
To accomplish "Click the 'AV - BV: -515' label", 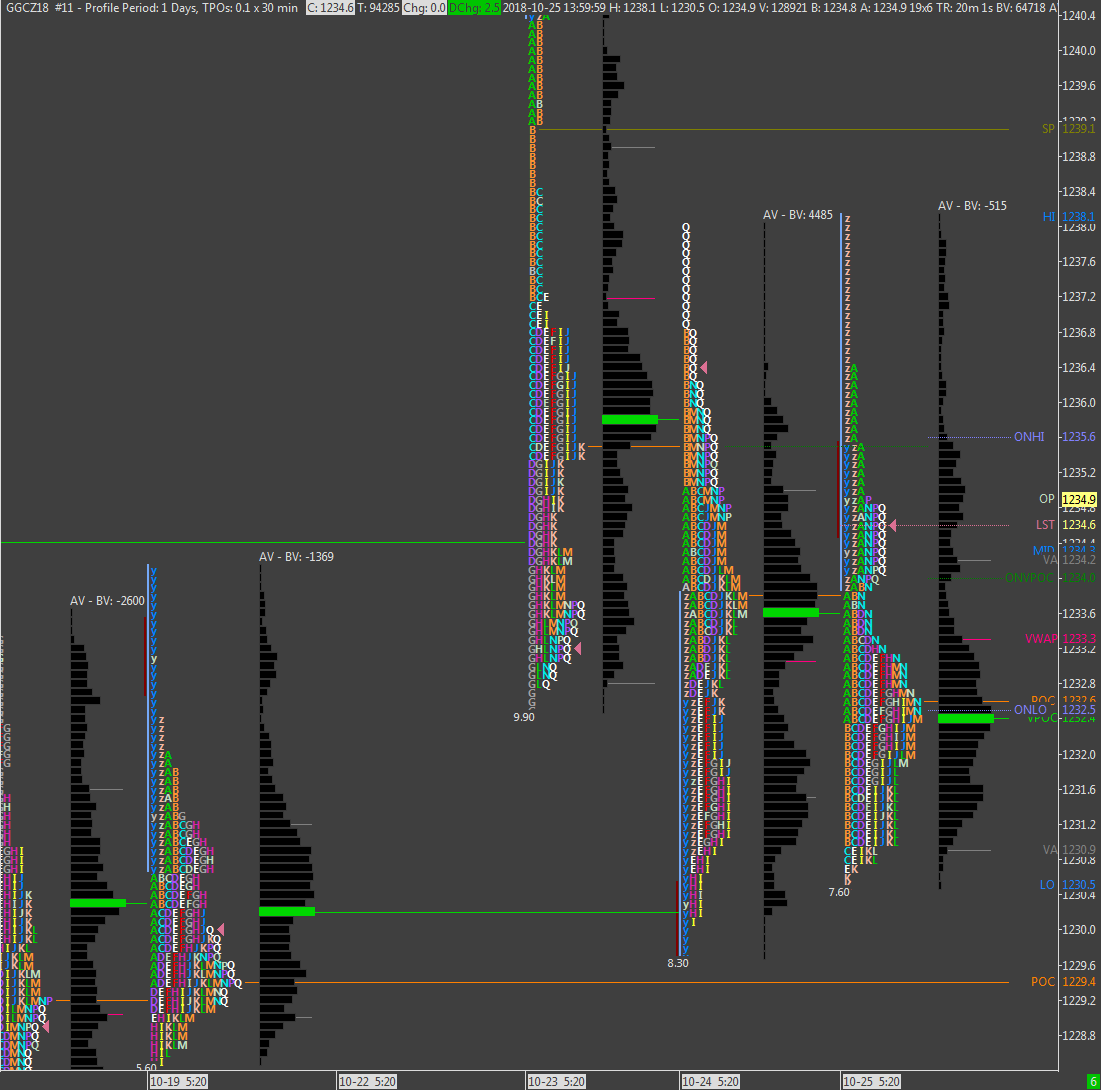I will click(x=973, y=206).
